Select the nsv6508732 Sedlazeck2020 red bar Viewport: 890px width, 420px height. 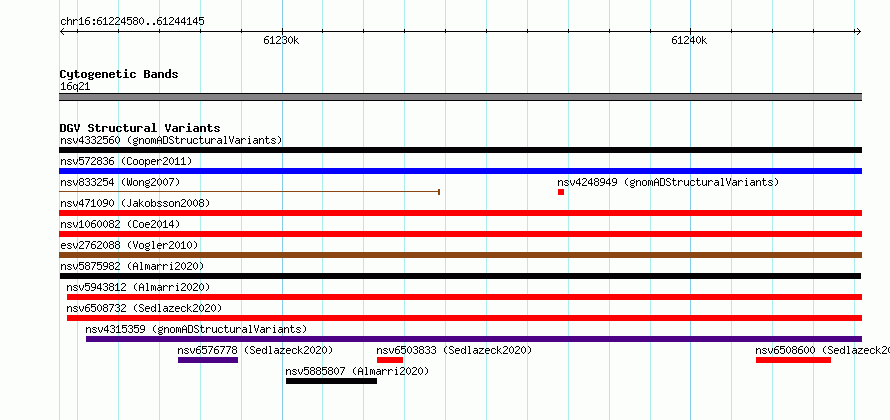pos(464,318)
